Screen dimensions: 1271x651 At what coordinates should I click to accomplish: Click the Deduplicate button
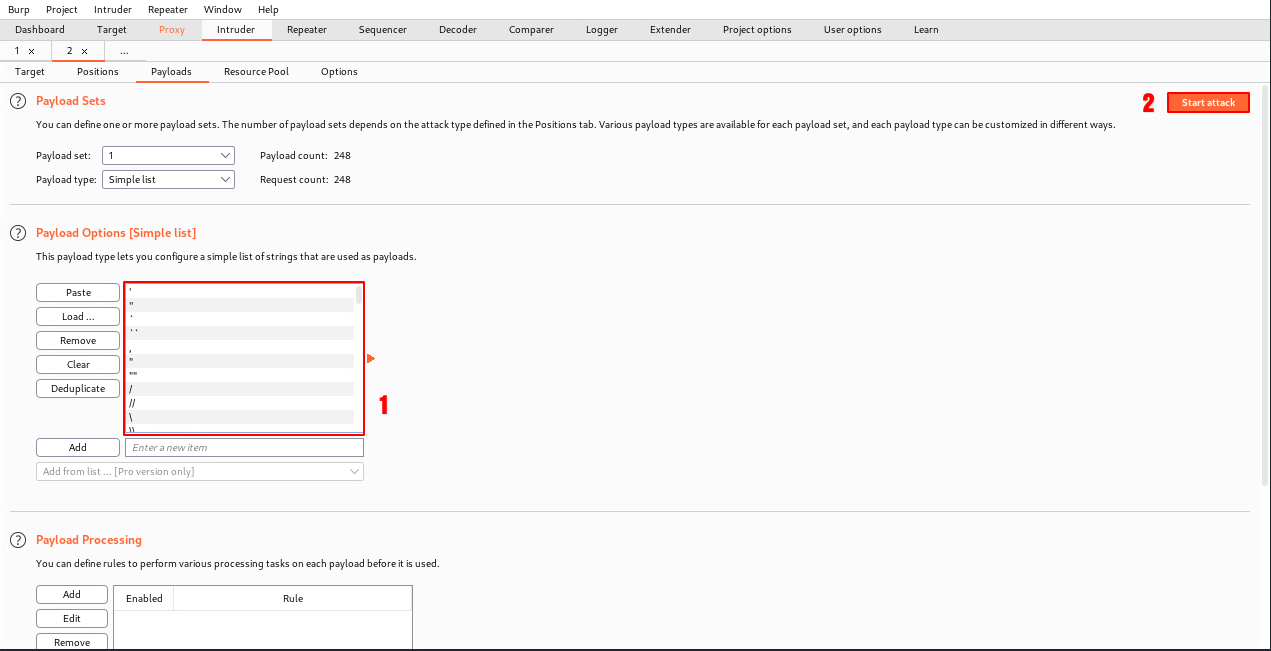[x=78, y=388]
